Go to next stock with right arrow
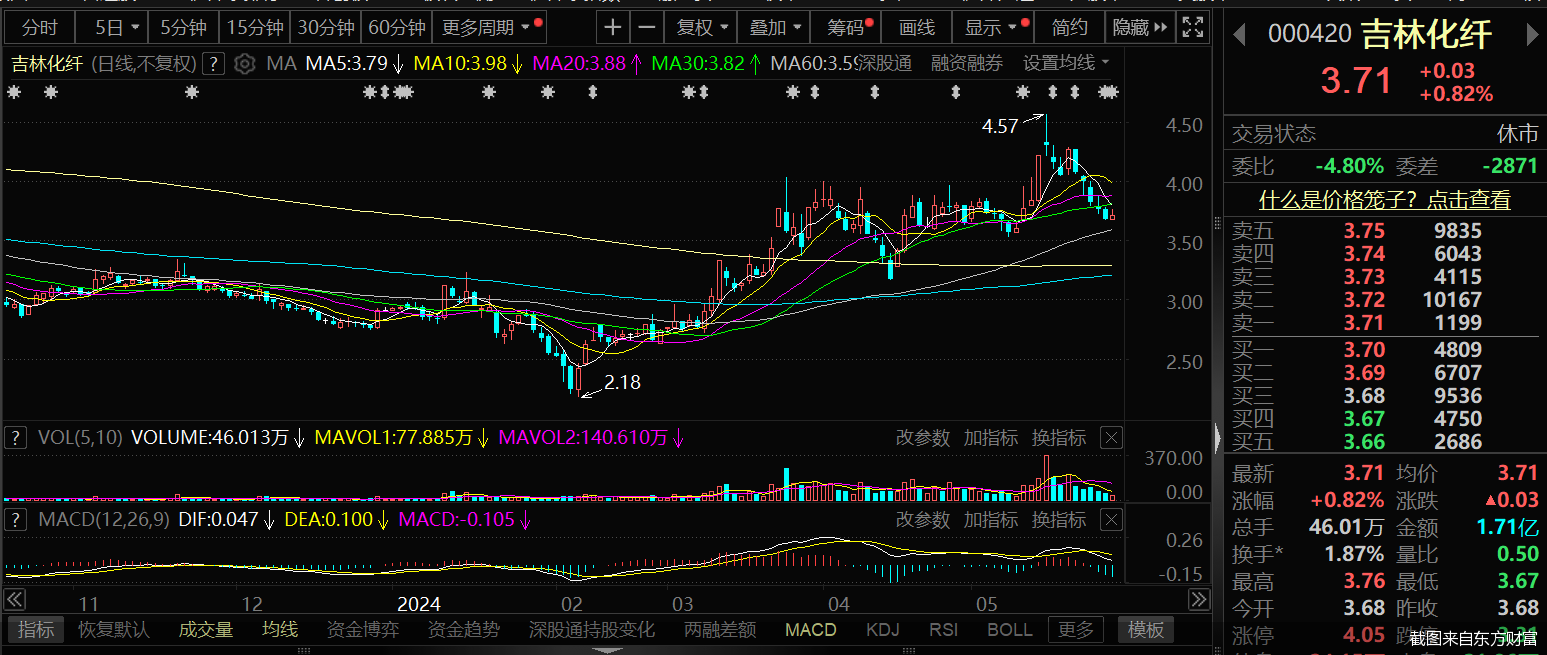Image resolution: width=1547 pixels, height=655 pixels. 1532,35
